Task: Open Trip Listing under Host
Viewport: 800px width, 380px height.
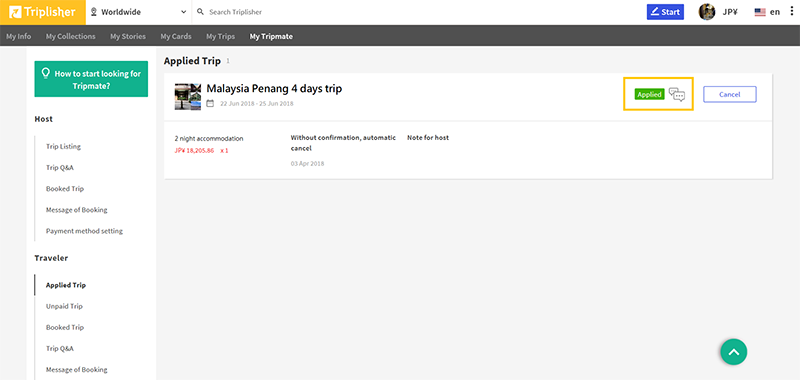Action: tap(63, 146)
